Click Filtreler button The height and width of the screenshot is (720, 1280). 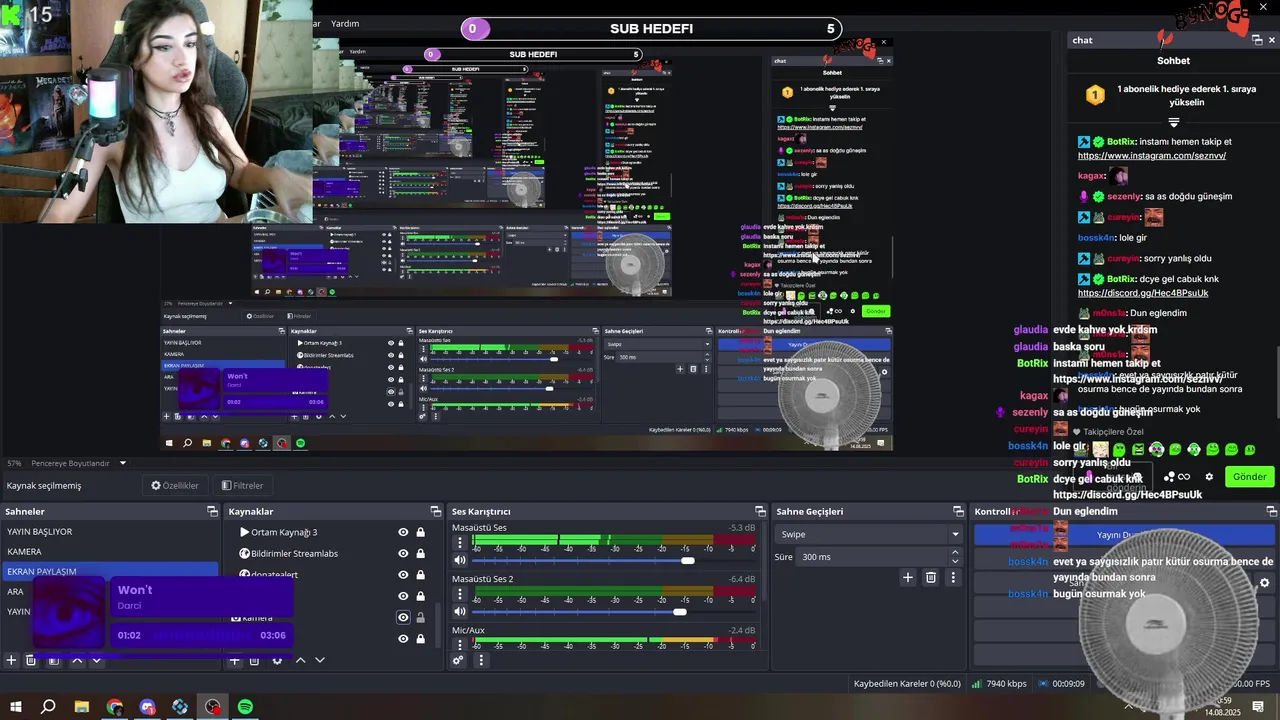click(x=242, y=485)
